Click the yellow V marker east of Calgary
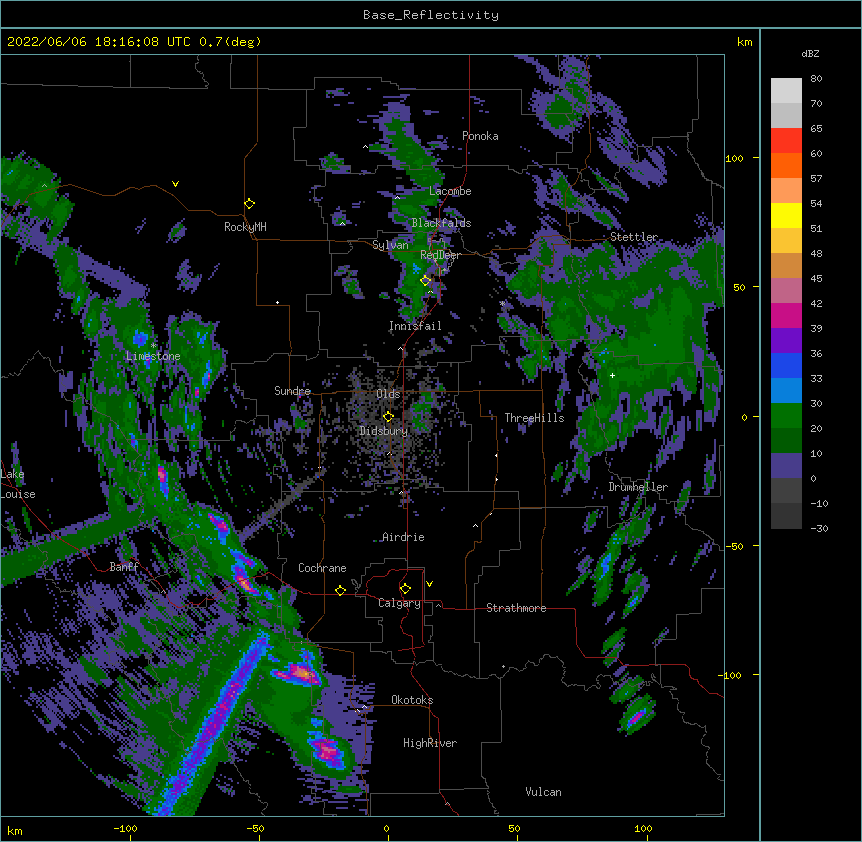The image size is (862, 842). (x=429, y=584)
